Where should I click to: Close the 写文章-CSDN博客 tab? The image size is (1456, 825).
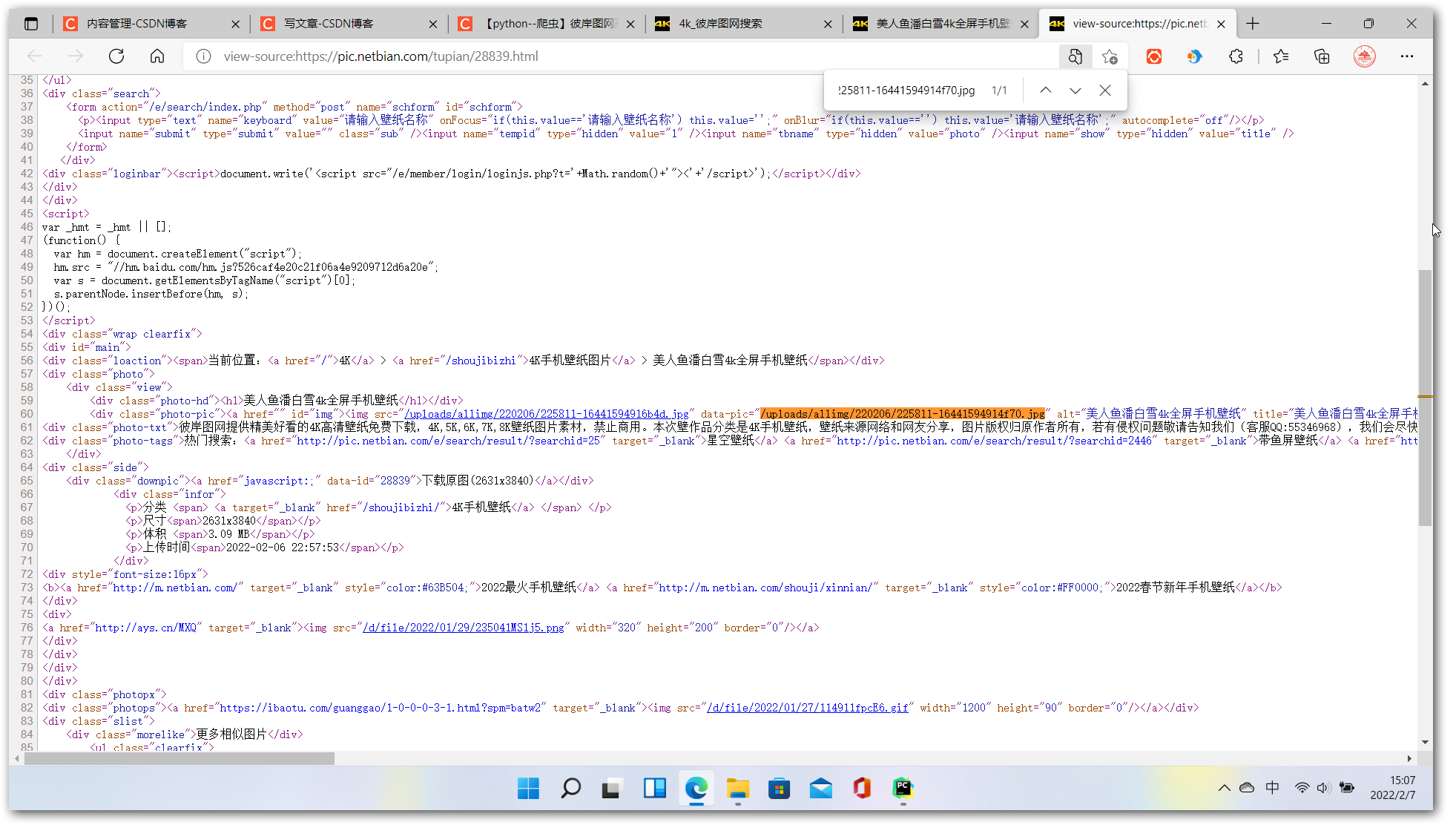(x=433, y=24)
